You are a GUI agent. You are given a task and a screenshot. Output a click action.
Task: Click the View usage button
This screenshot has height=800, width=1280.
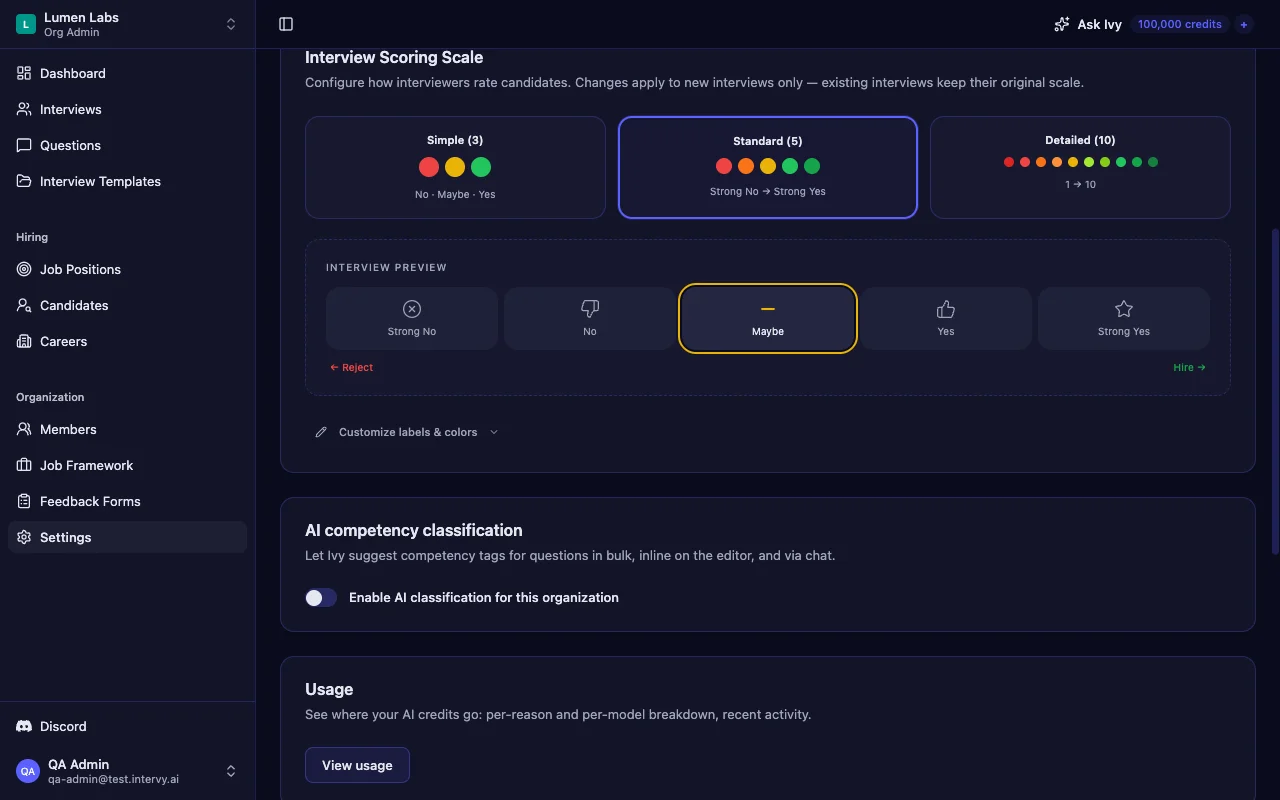(357, 765)
